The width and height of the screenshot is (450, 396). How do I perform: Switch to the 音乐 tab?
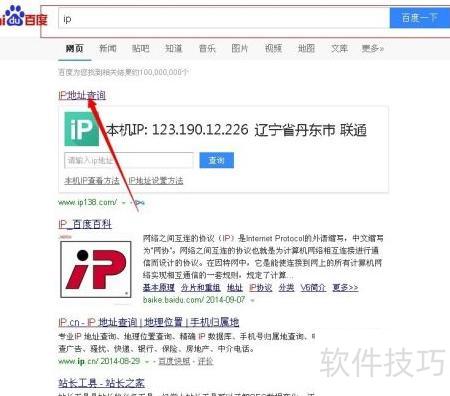(207, 48)
